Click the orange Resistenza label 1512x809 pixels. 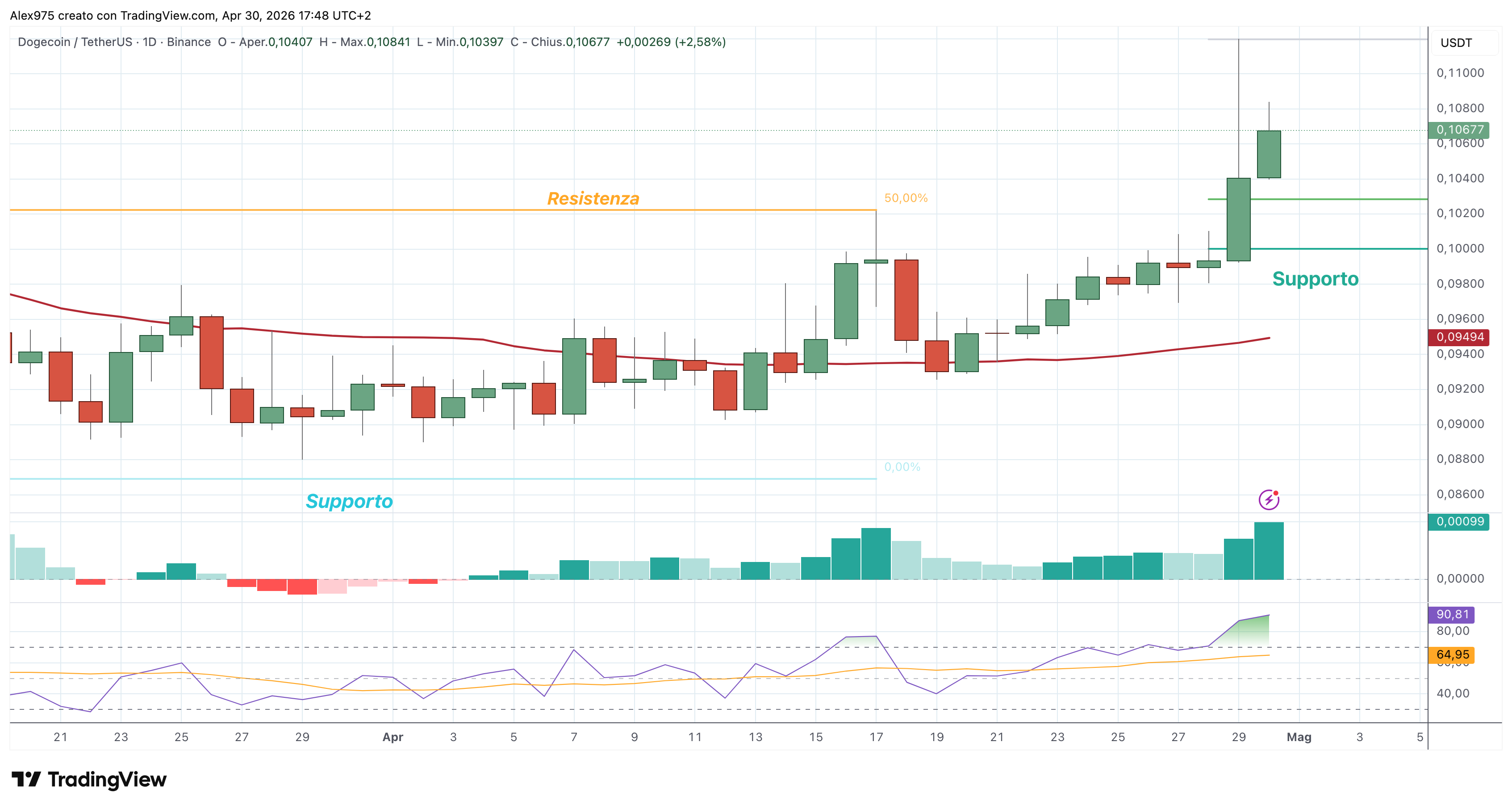(593, 198)
